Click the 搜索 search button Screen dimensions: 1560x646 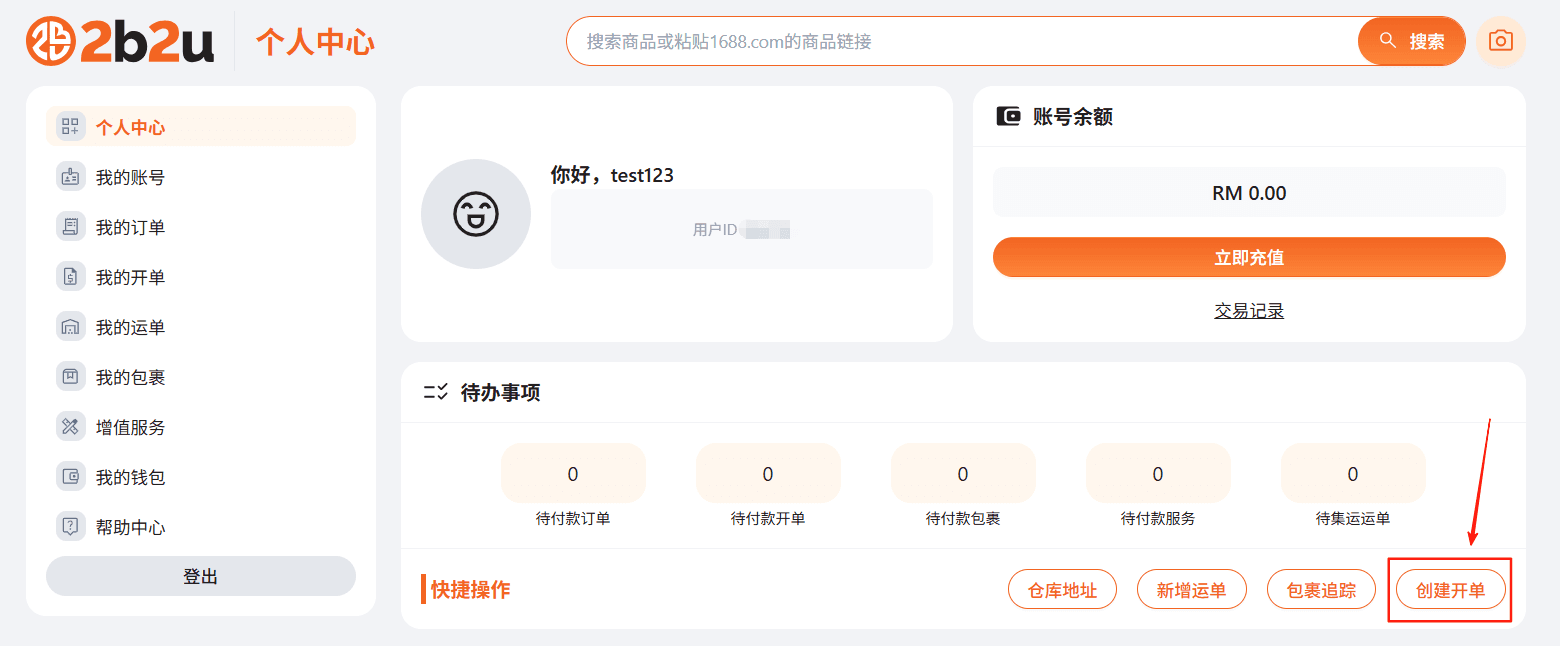tap(1411, 40)
